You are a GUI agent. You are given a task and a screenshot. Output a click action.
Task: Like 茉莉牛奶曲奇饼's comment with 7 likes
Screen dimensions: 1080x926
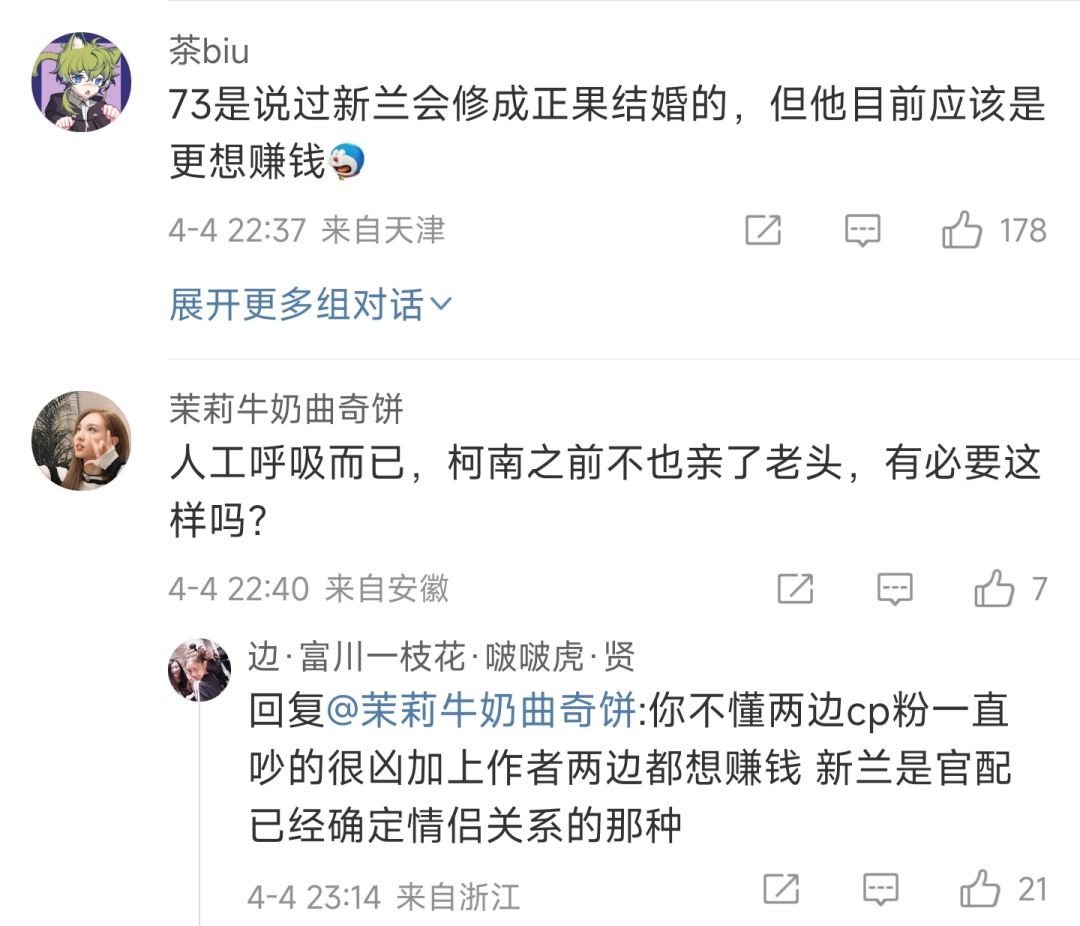[994, 589]
